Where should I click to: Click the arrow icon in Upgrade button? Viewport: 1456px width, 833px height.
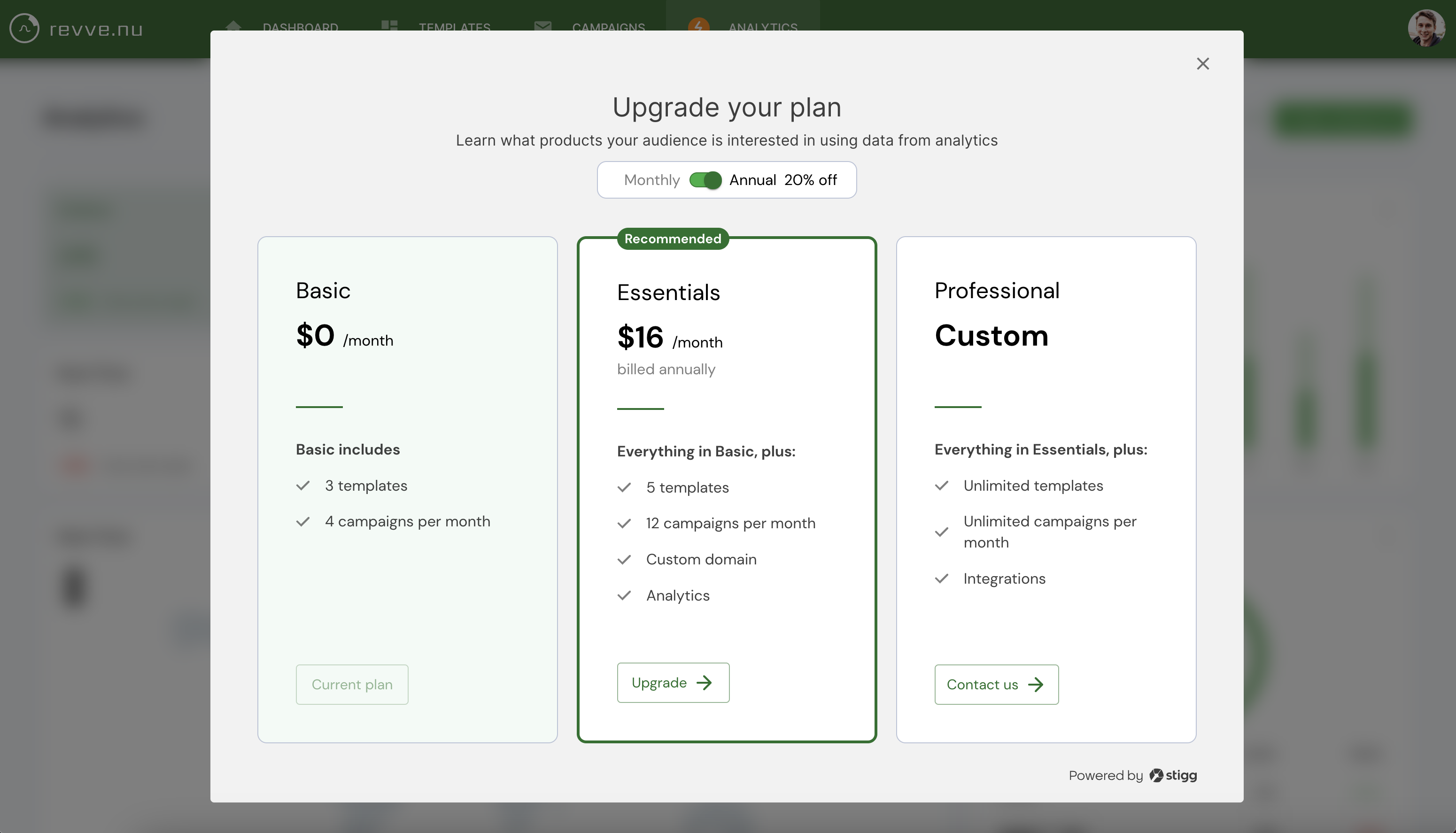704,683
